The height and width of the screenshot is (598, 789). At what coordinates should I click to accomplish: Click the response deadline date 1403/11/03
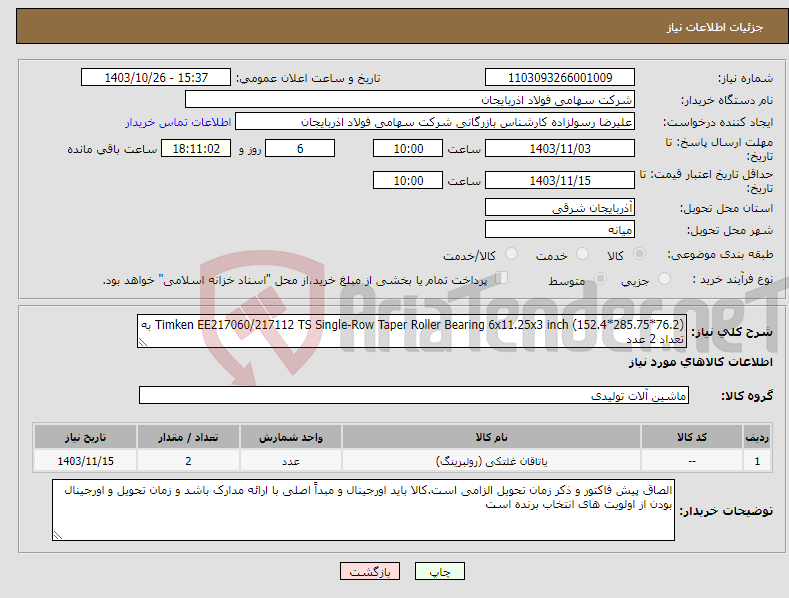click(x=560, y=148)
